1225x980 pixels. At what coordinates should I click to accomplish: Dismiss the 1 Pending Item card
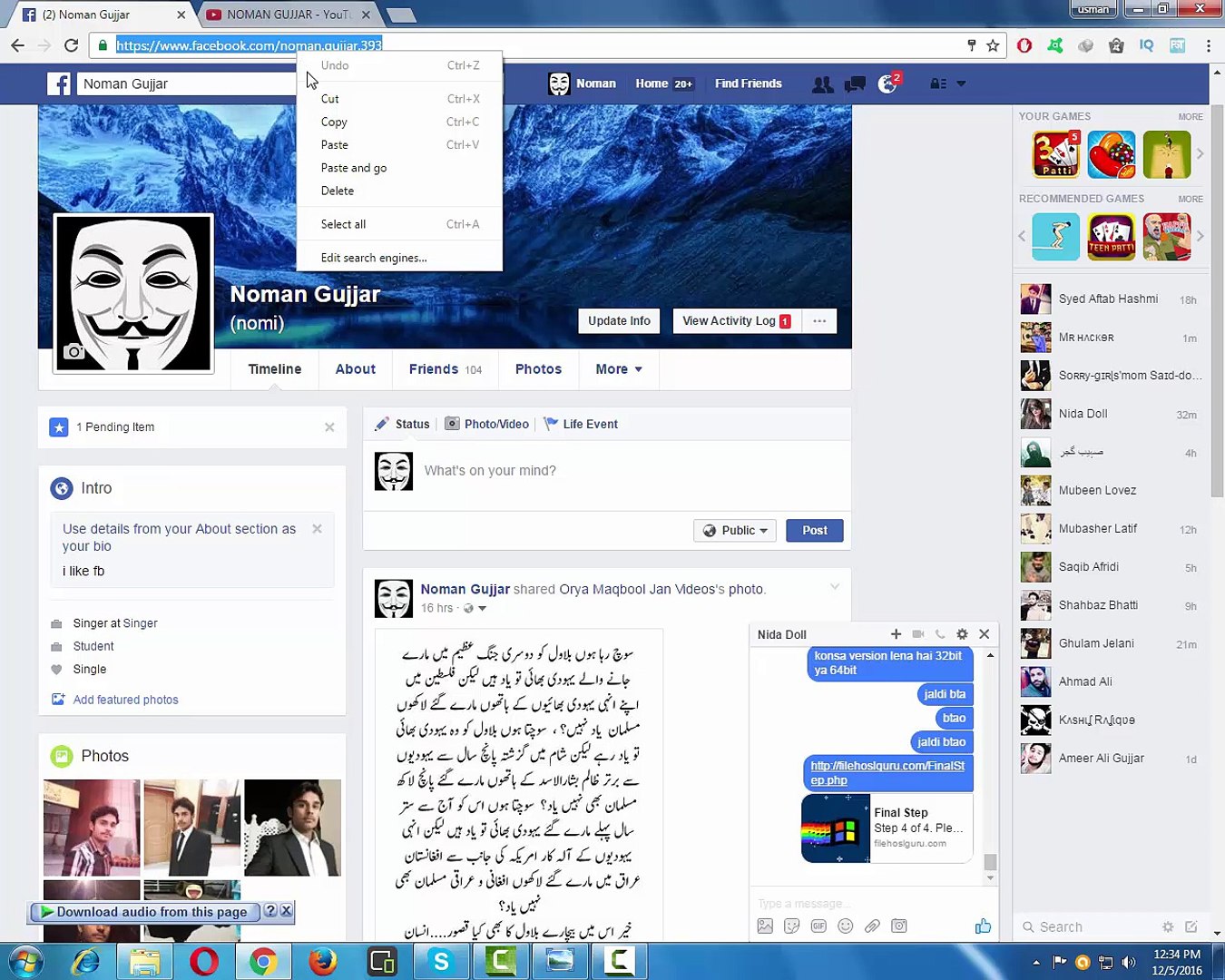point(329,427)
